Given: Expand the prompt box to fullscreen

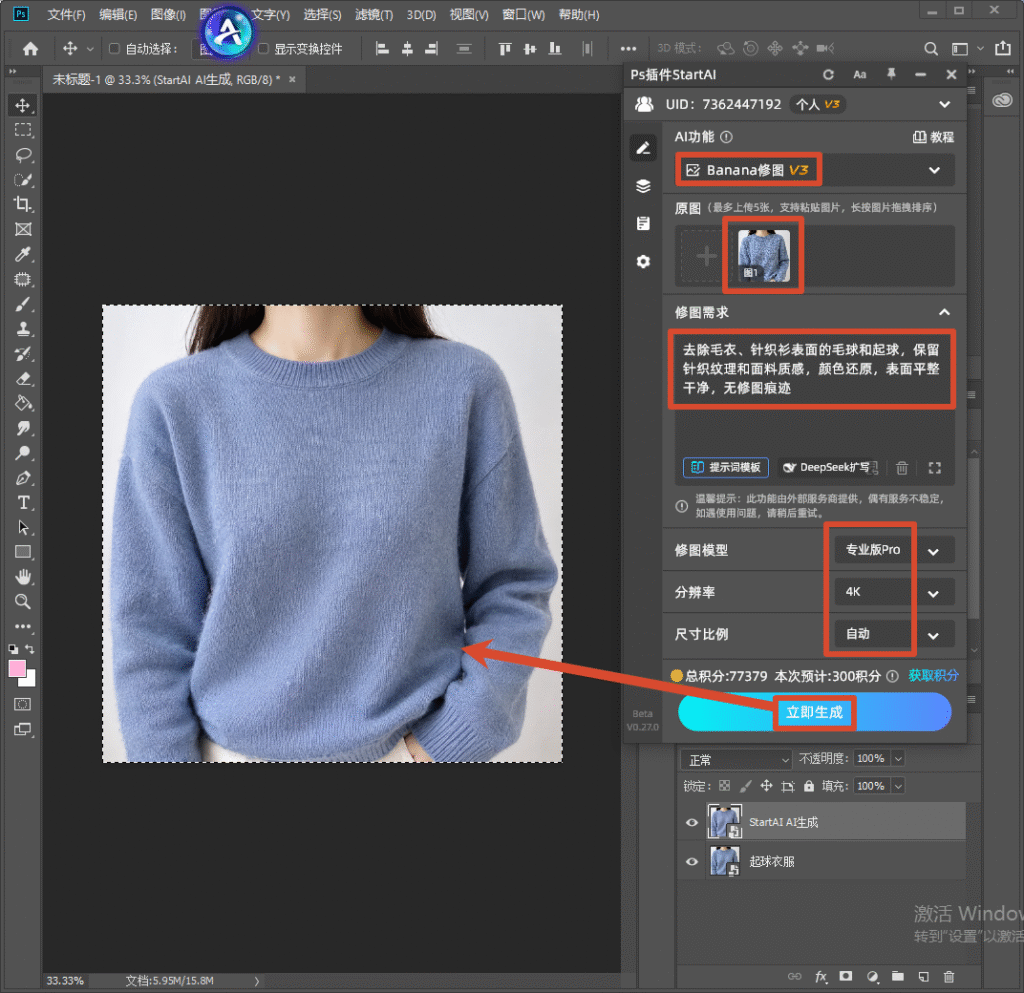Looking at the screenshot, I should pos(935,467).
